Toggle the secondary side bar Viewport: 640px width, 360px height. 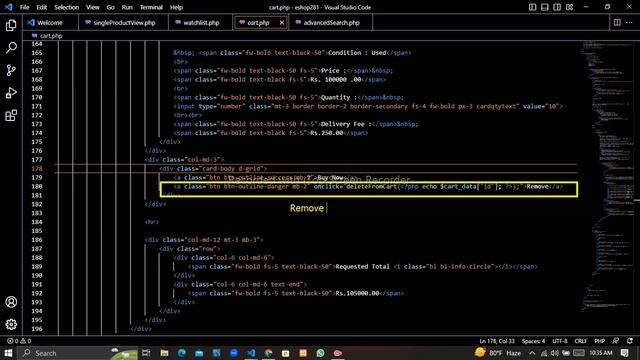click(557, 7)
